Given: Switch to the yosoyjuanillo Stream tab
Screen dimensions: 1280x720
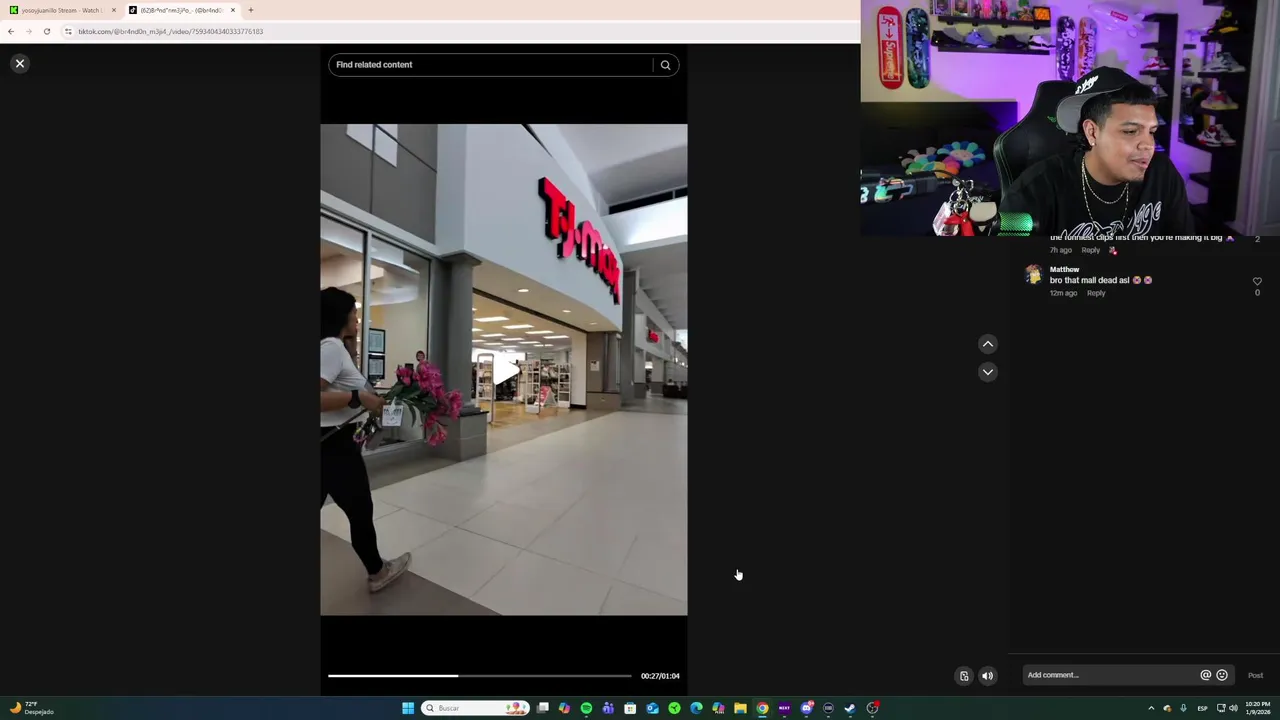Looking at the screenshot, I should (x=60, y=10).
